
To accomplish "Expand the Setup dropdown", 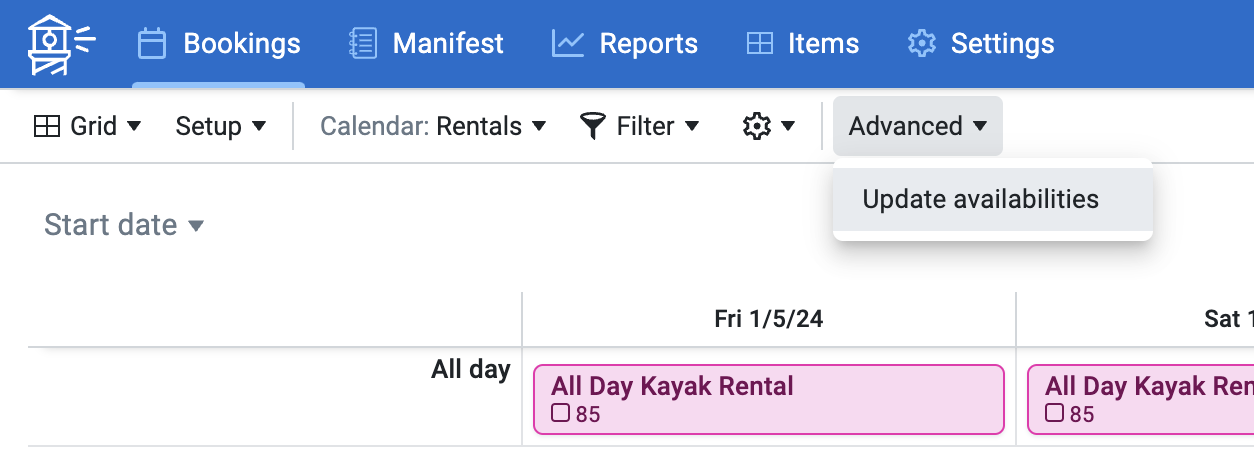I will [x=221, y=126].
